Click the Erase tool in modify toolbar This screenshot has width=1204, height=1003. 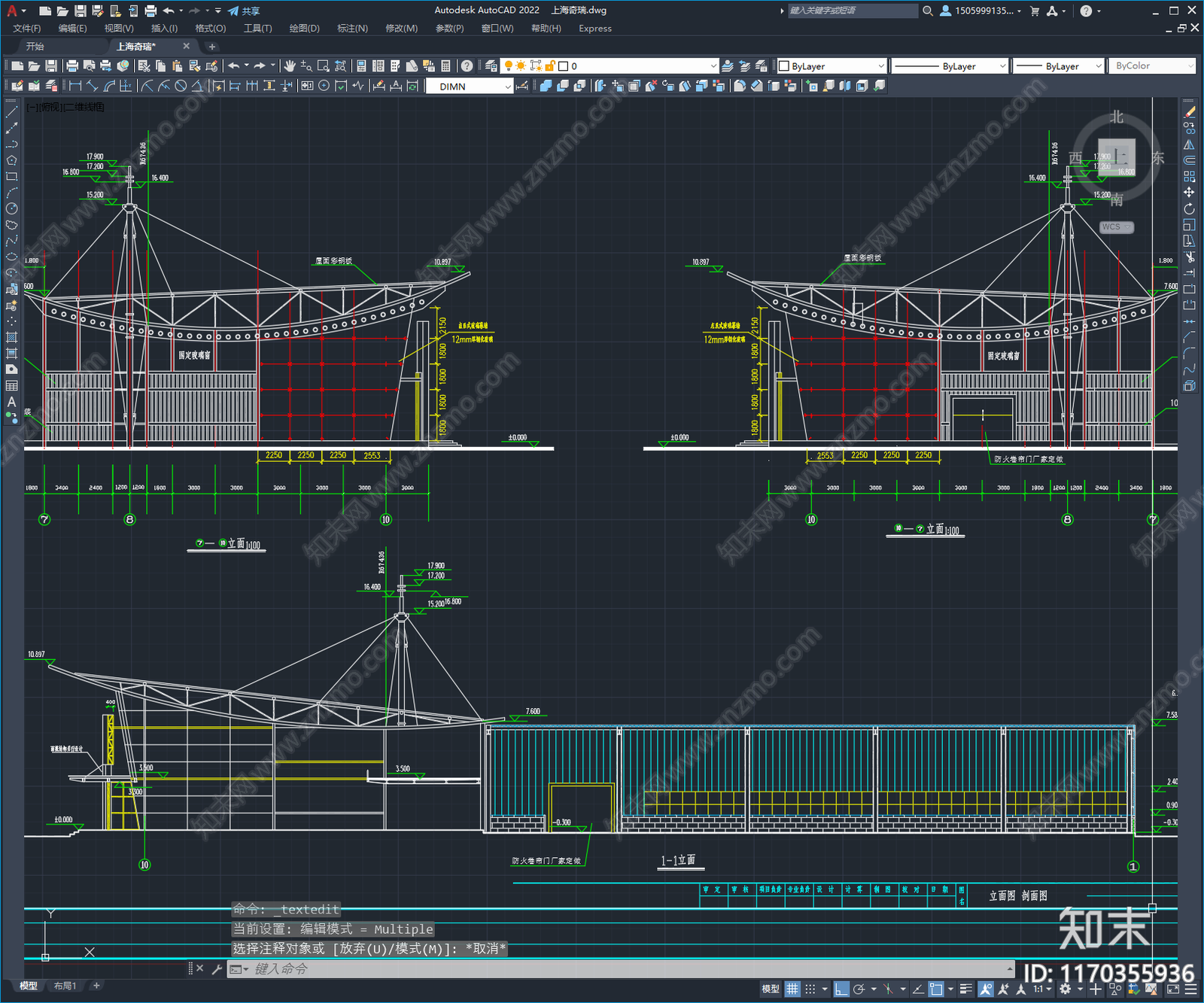(1190, 112)
